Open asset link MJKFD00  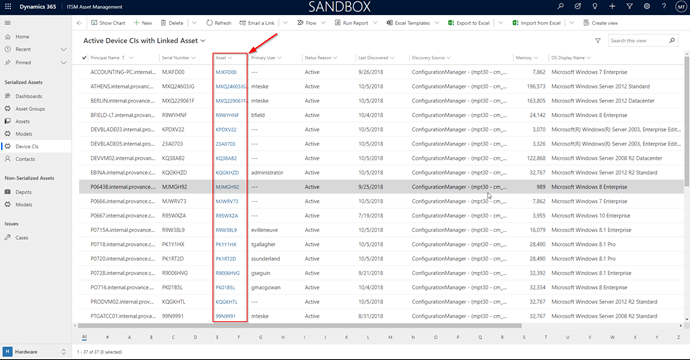(226, 72)
